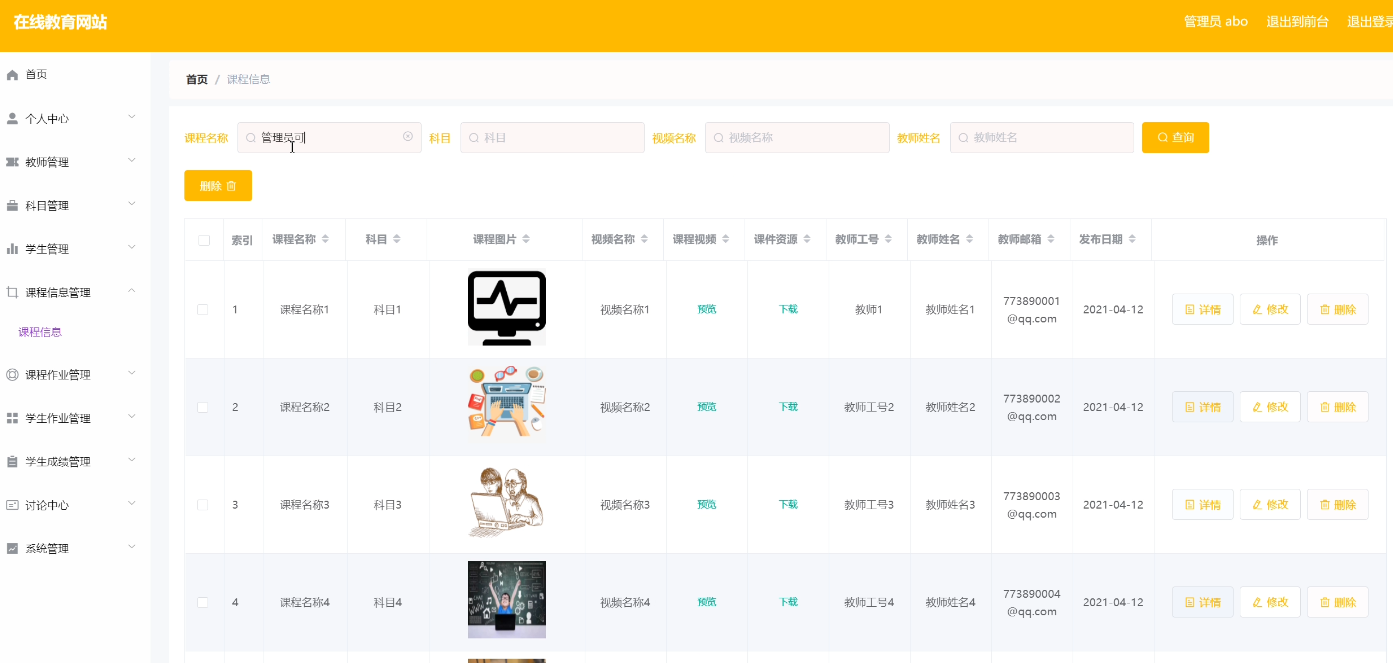Click the grid icon for 学生作业管理
Viewport: 1393px width, 663px height.
(12, 418)
